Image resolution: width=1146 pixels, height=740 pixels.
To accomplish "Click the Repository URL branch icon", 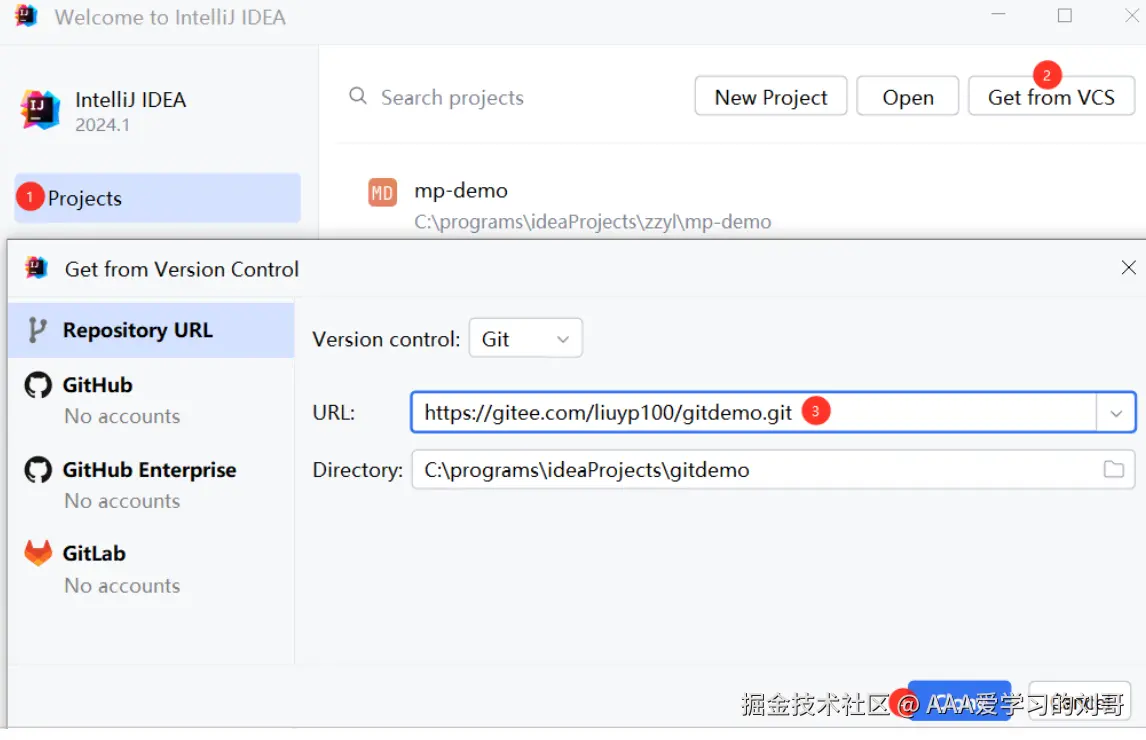I will tap(37, 331).
